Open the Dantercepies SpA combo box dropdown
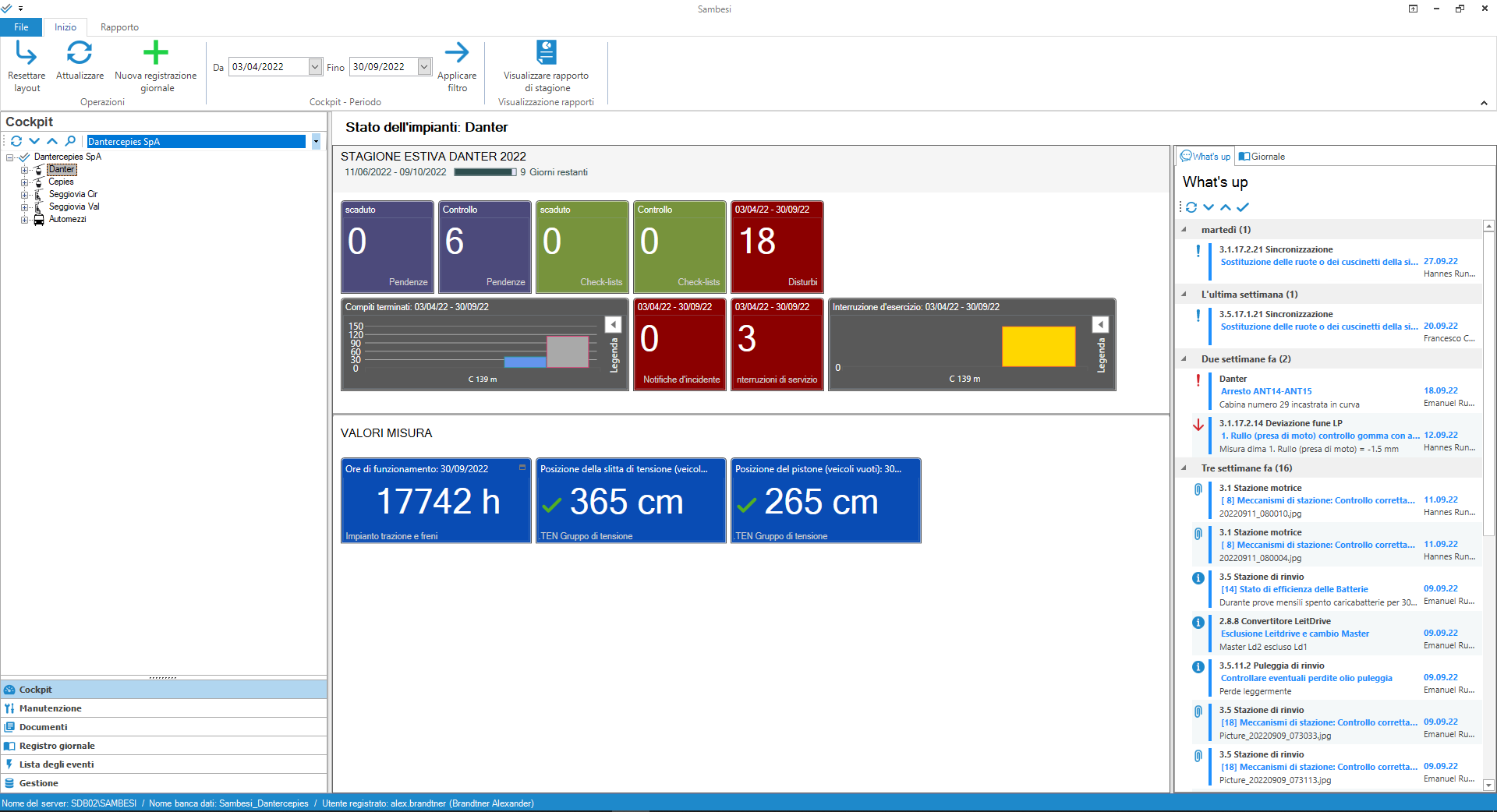This screenshot has height=812, width=1497. 316,142
